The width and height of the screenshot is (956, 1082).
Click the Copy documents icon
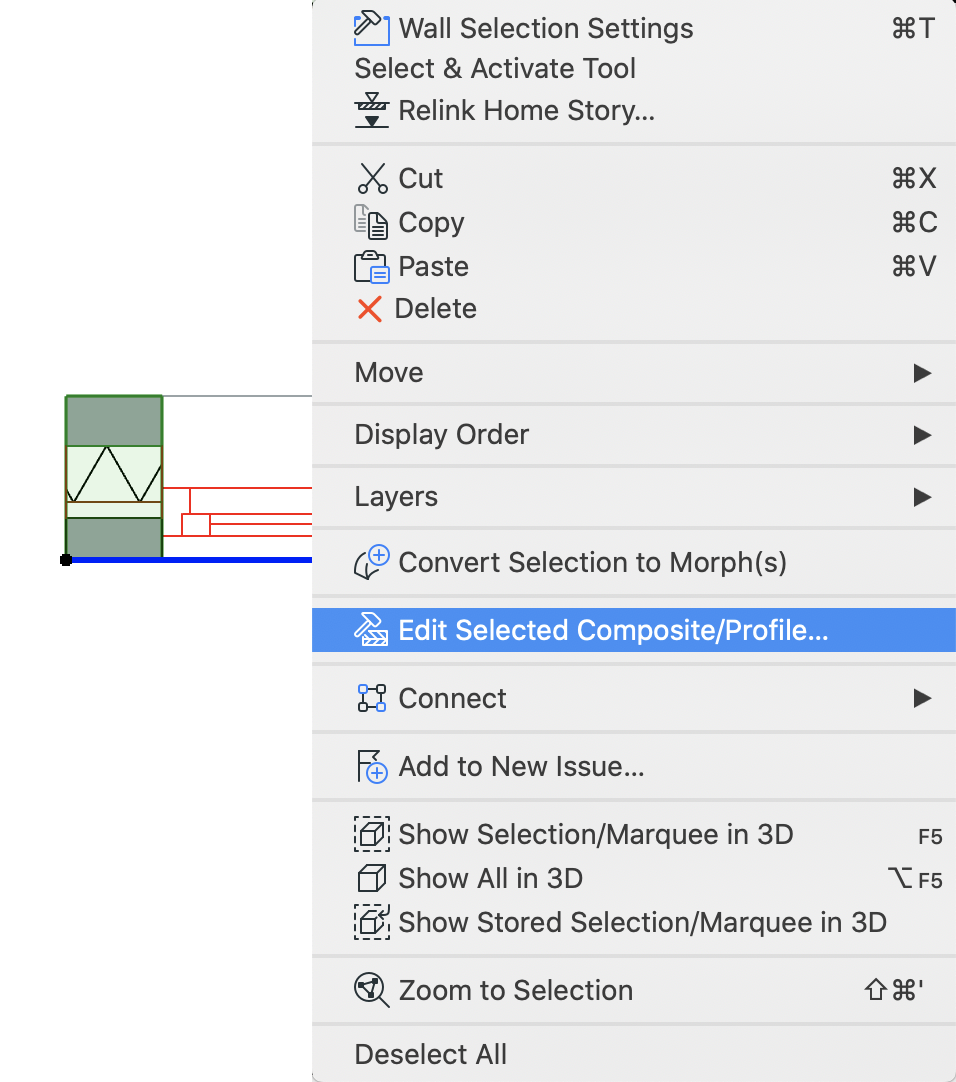pos(371,222)
